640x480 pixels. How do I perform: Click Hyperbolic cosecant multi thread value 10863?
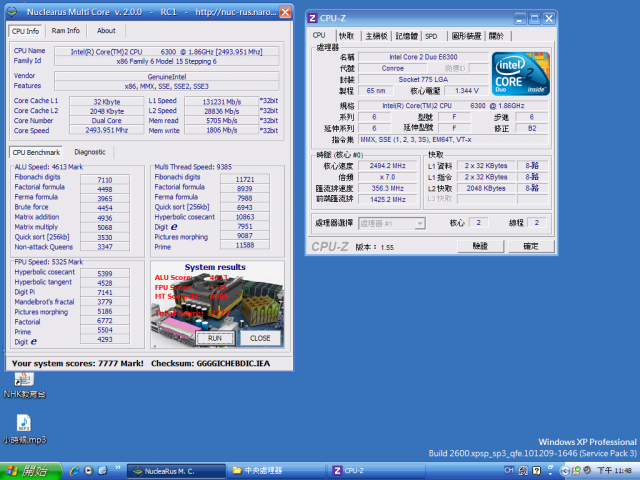coord(245,217)
